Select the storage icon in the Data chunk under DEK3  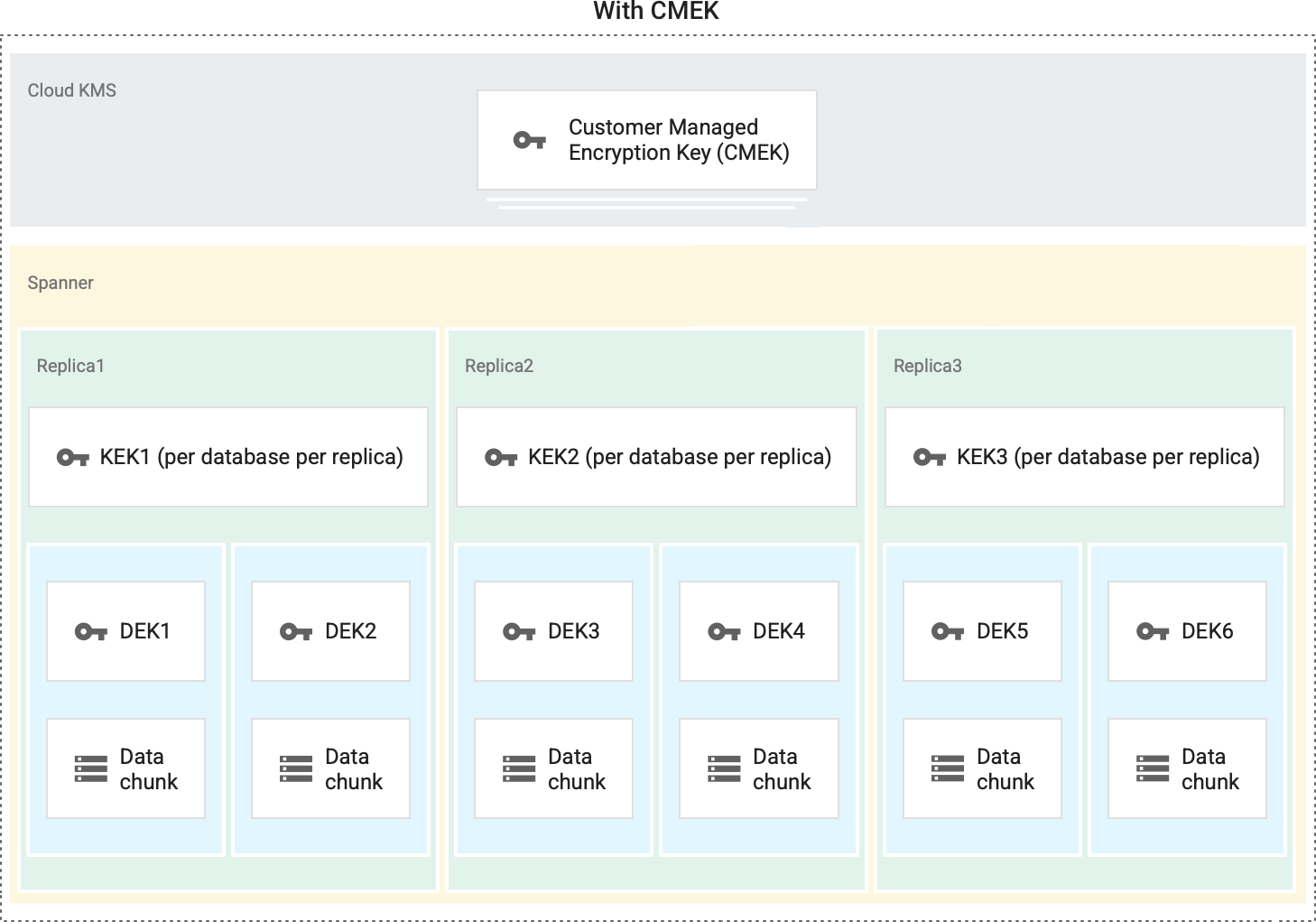(x=519, y=768)
